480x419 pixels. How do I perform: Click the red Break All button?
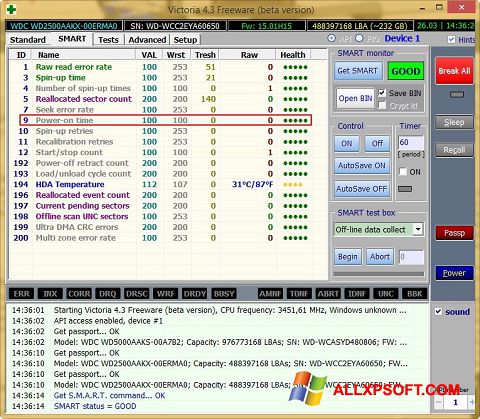454,71
